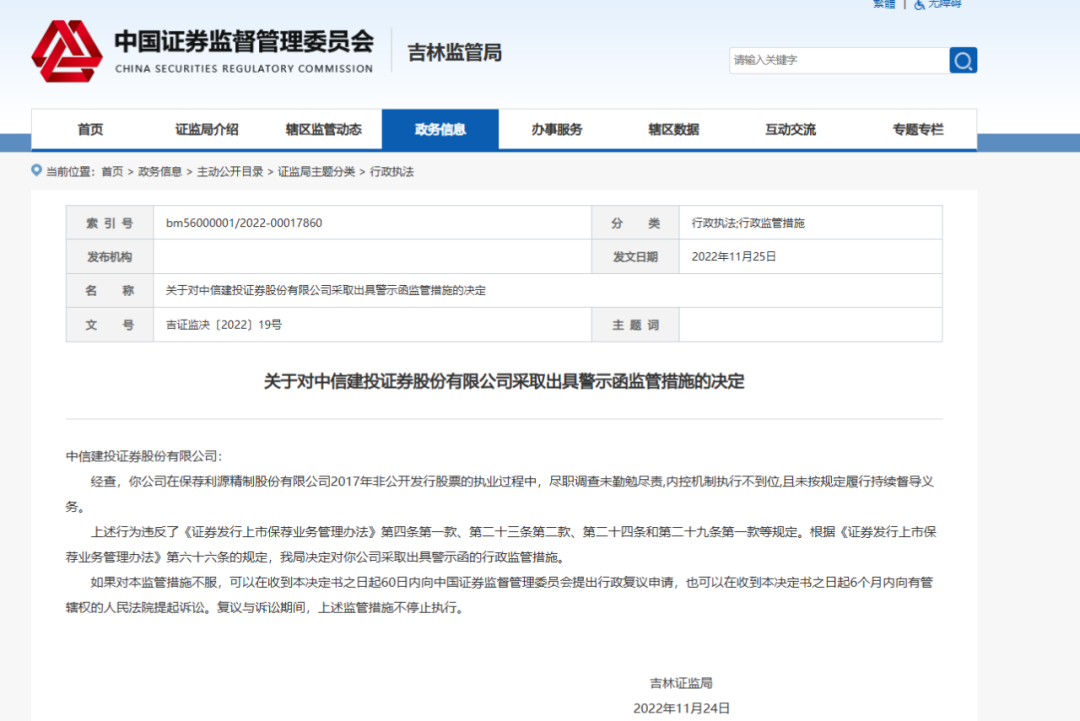
Task: Type in the 请输入关键字 search field
Action: coord(838,61)
